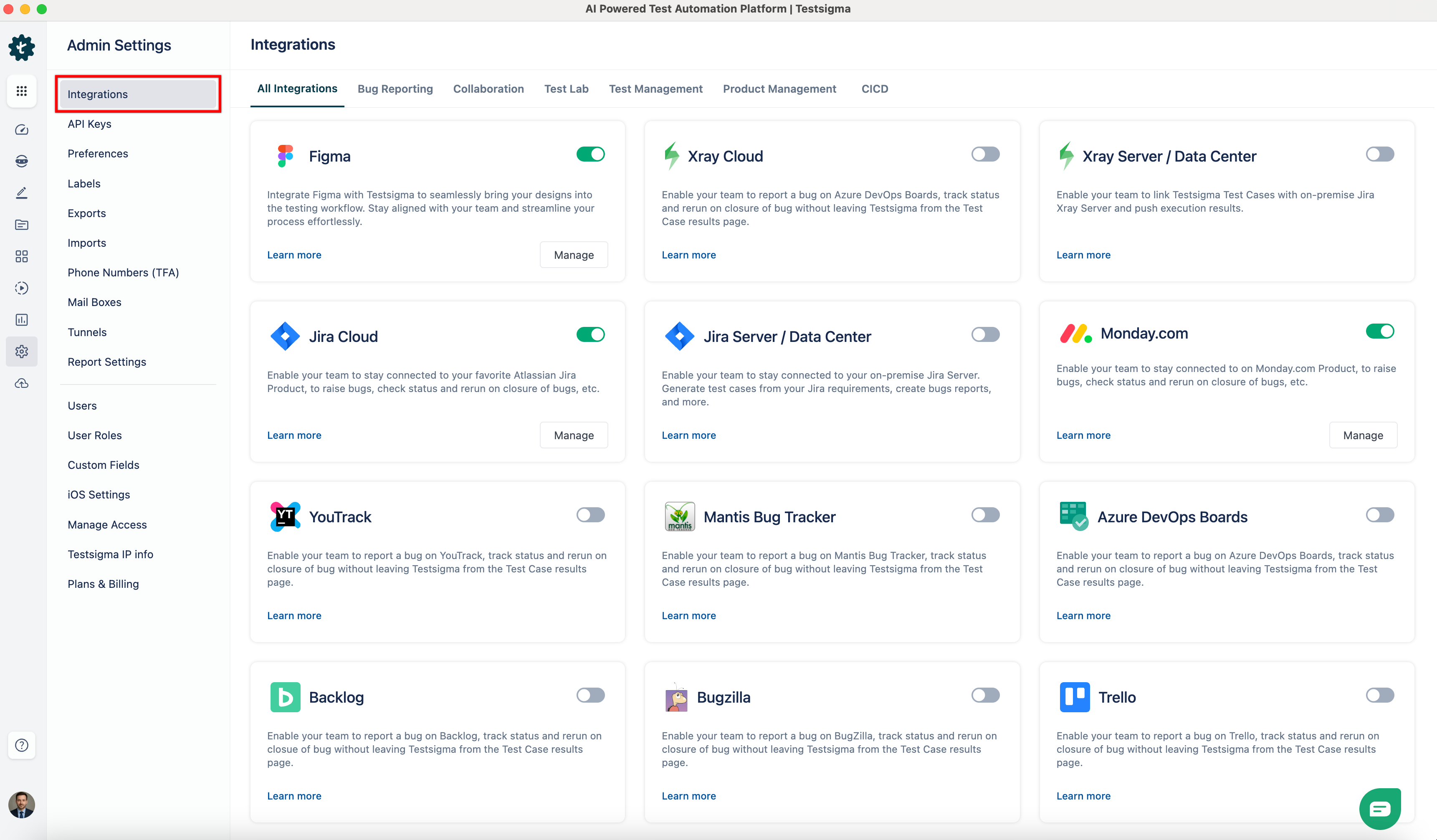Viewport: 1437px width, 840px height.
Task: Turn off the Monday.com integration toggle
Action: (1380, 331)
